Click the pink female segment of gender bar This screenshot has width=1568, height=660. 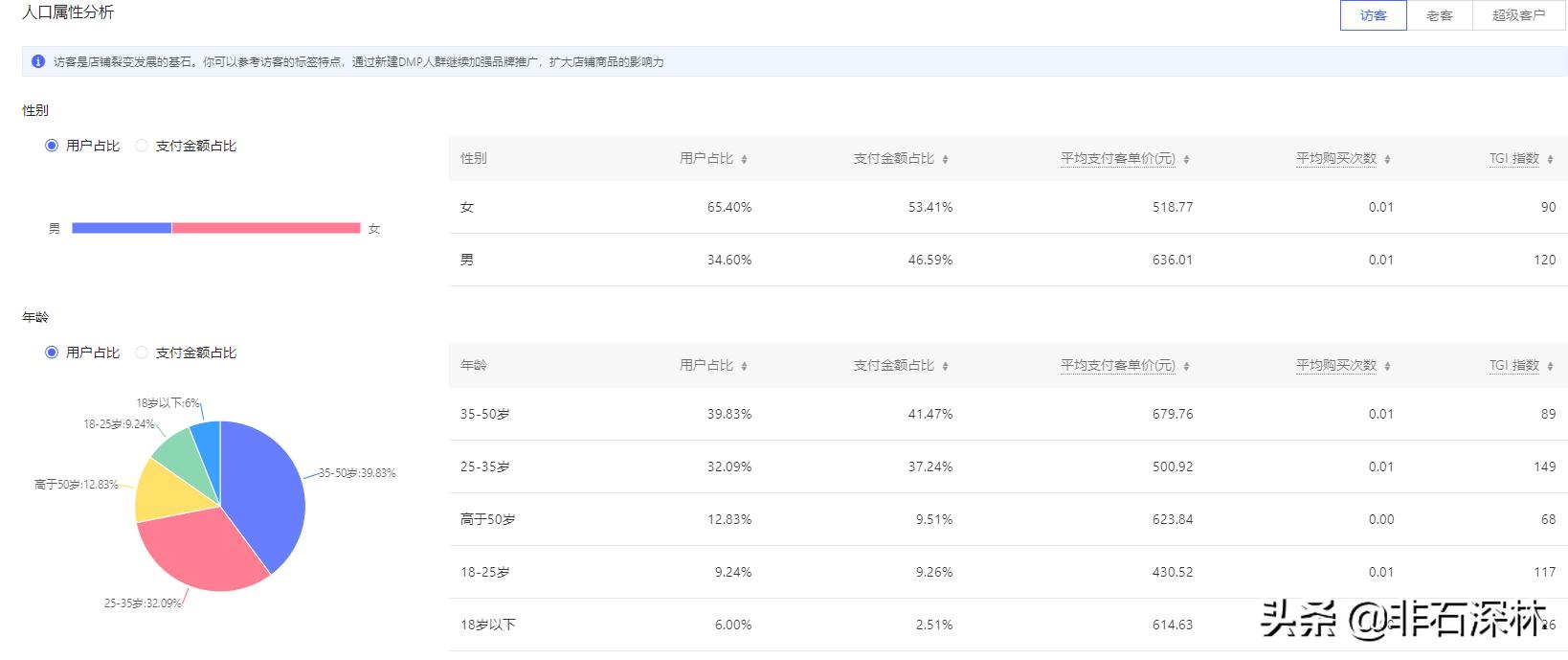tap(266, 228)
